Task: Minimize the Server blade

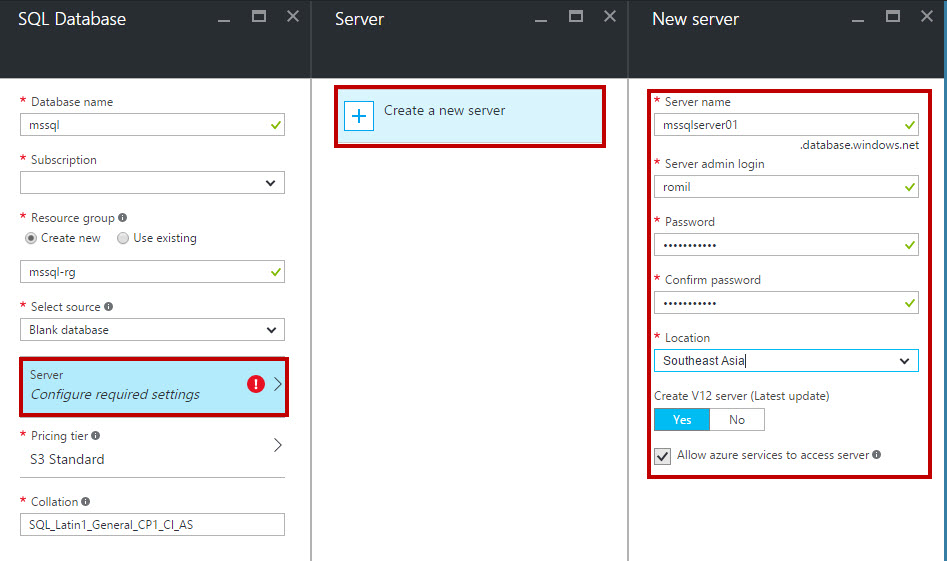Action: 541,21
